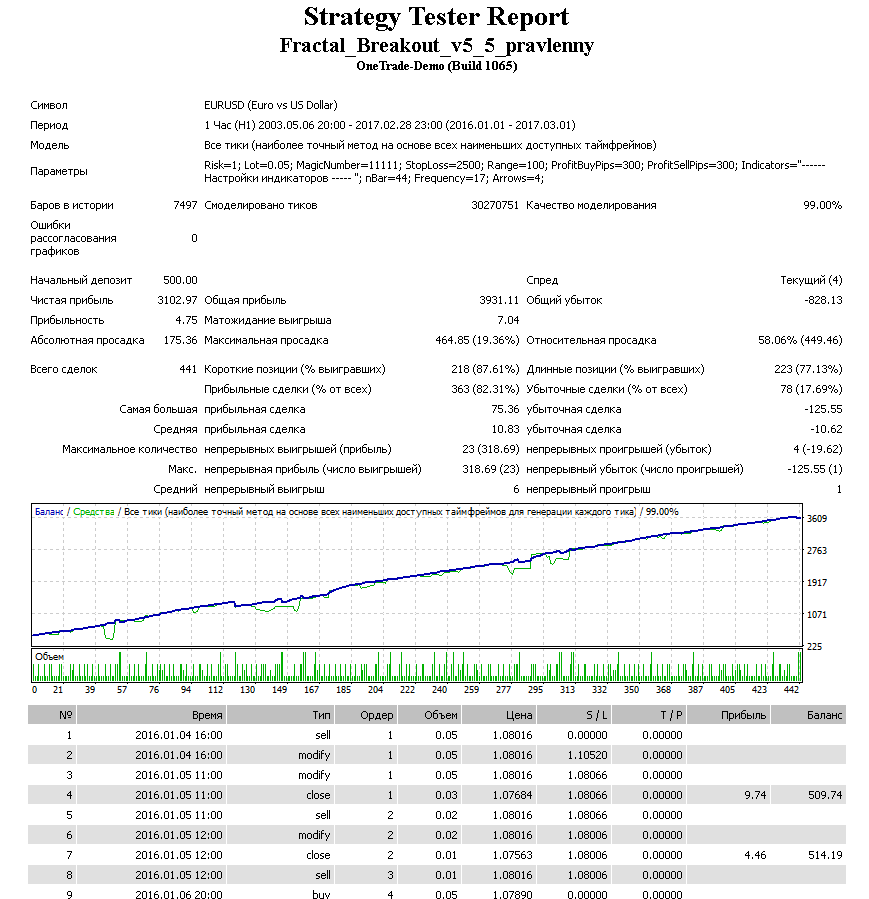Screen dimensions: 869x899
Task: Click the net profit value 3102.97
Action: [x=177, y=300]
